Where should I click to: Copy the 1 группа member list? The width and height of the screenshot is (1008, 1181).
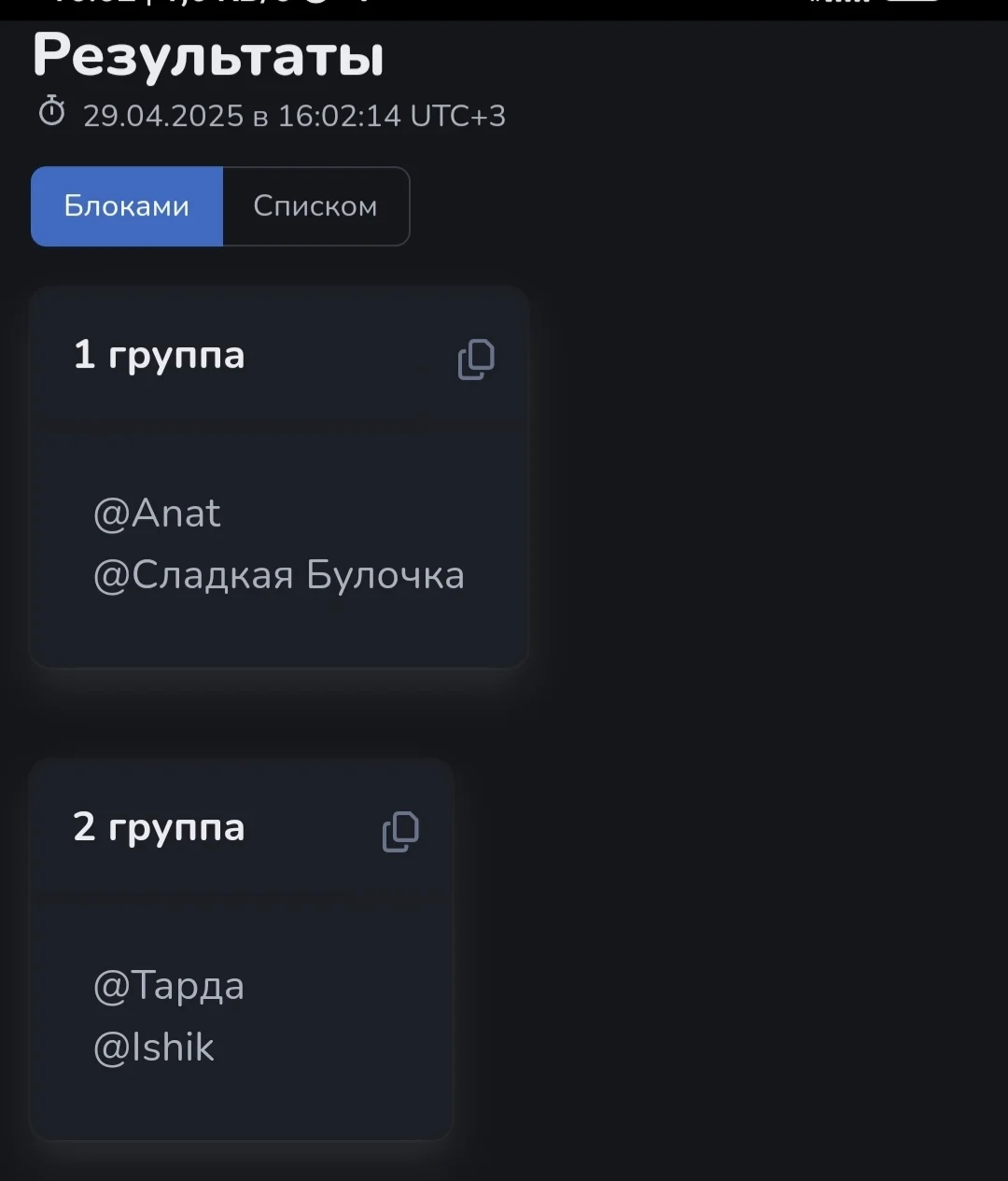coord(476,359)
